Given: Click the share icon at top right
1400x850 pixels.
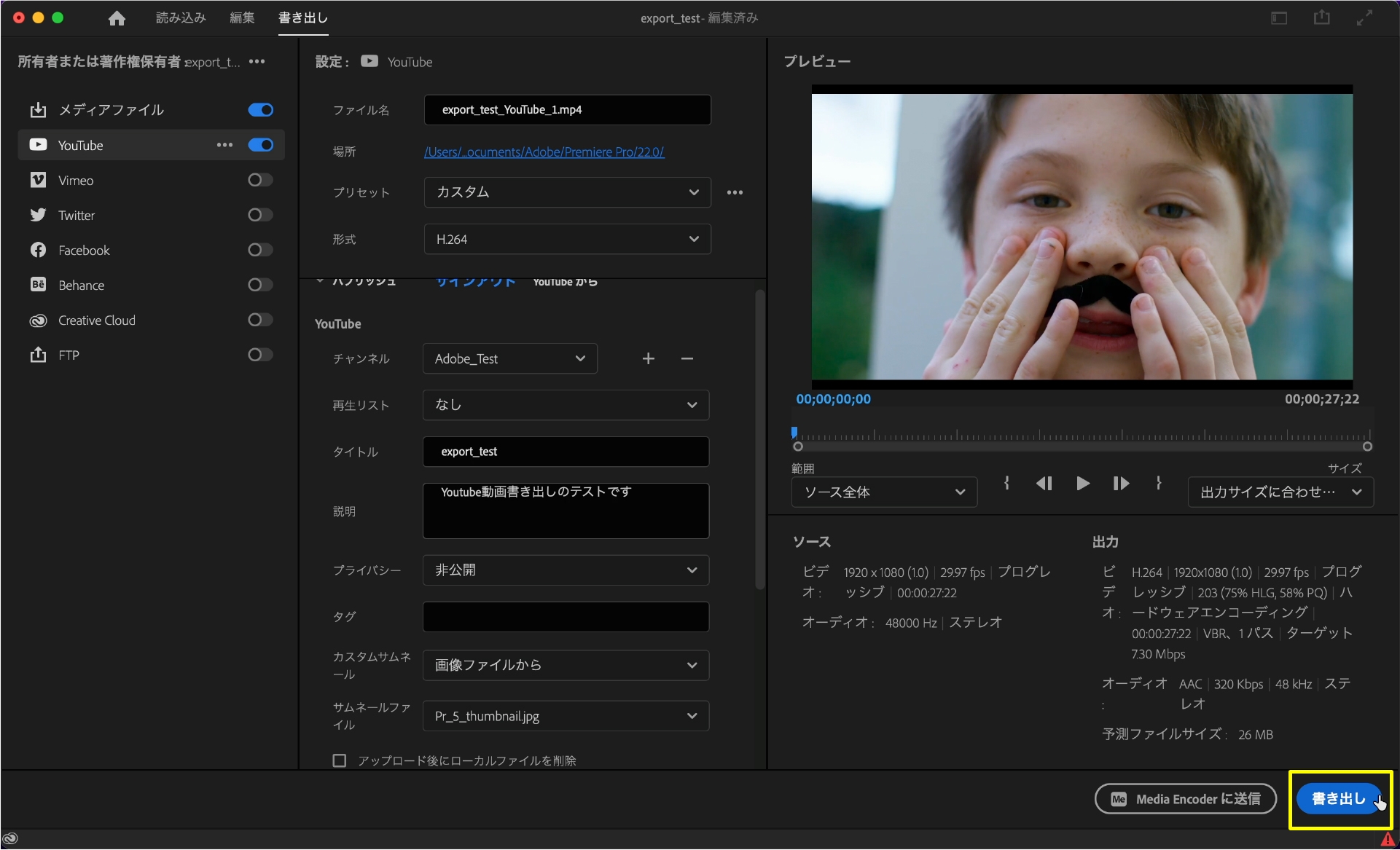Looking at the screenshot, I should (1321, 18).
